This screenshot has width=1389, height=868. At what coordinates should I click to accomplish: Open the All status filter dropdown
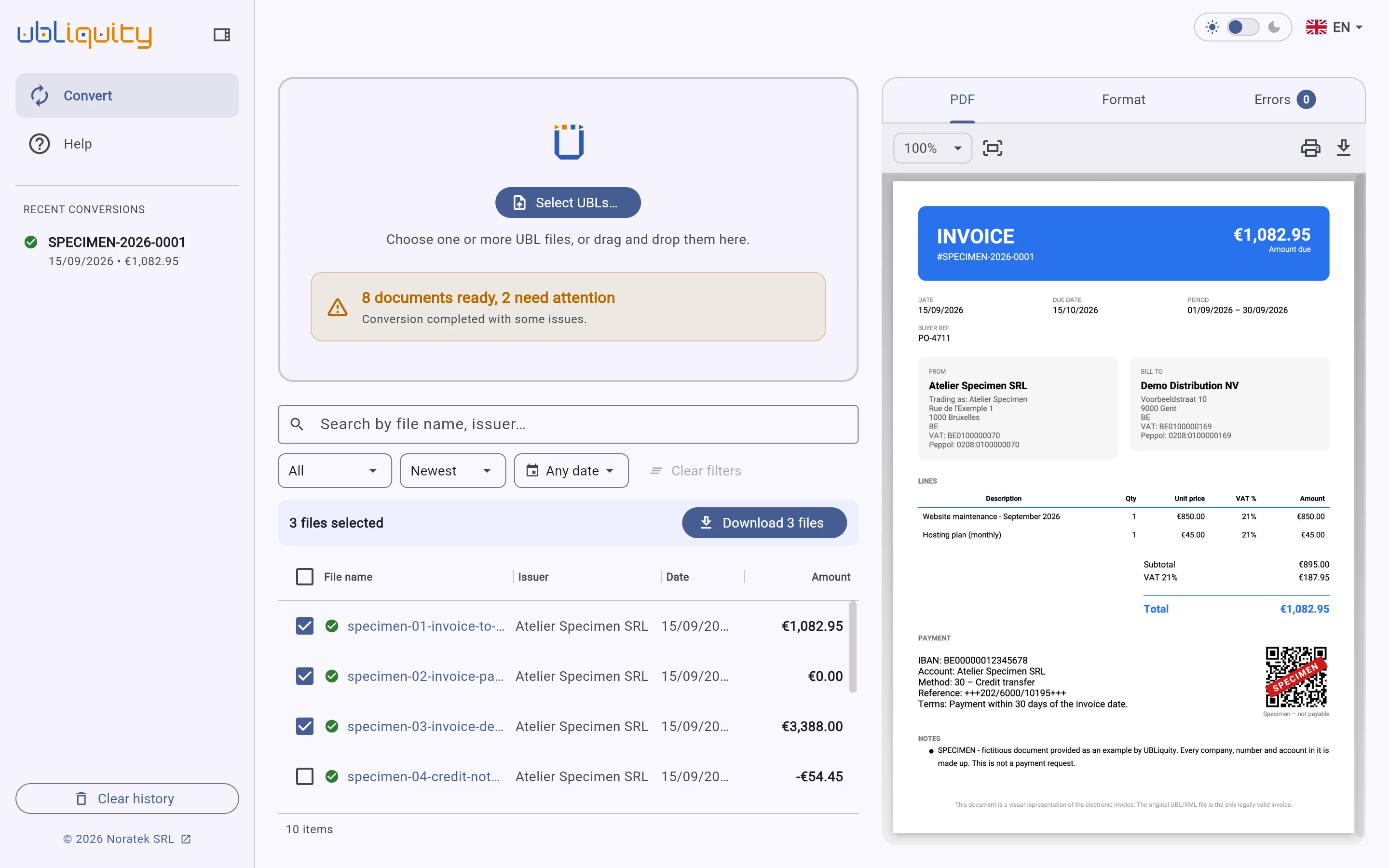(x=335, y=471)
